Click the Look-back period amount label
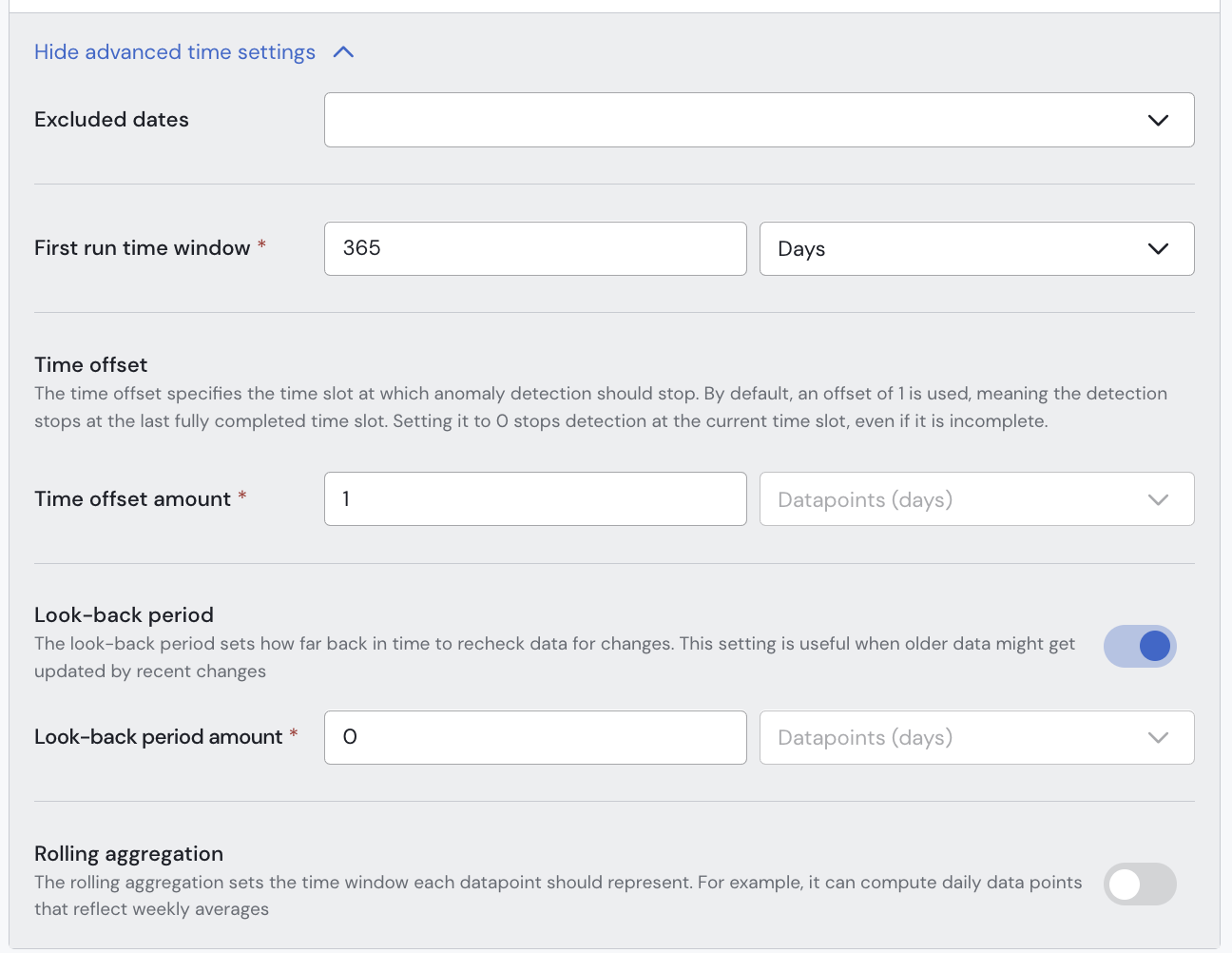 tap(158, 737)
